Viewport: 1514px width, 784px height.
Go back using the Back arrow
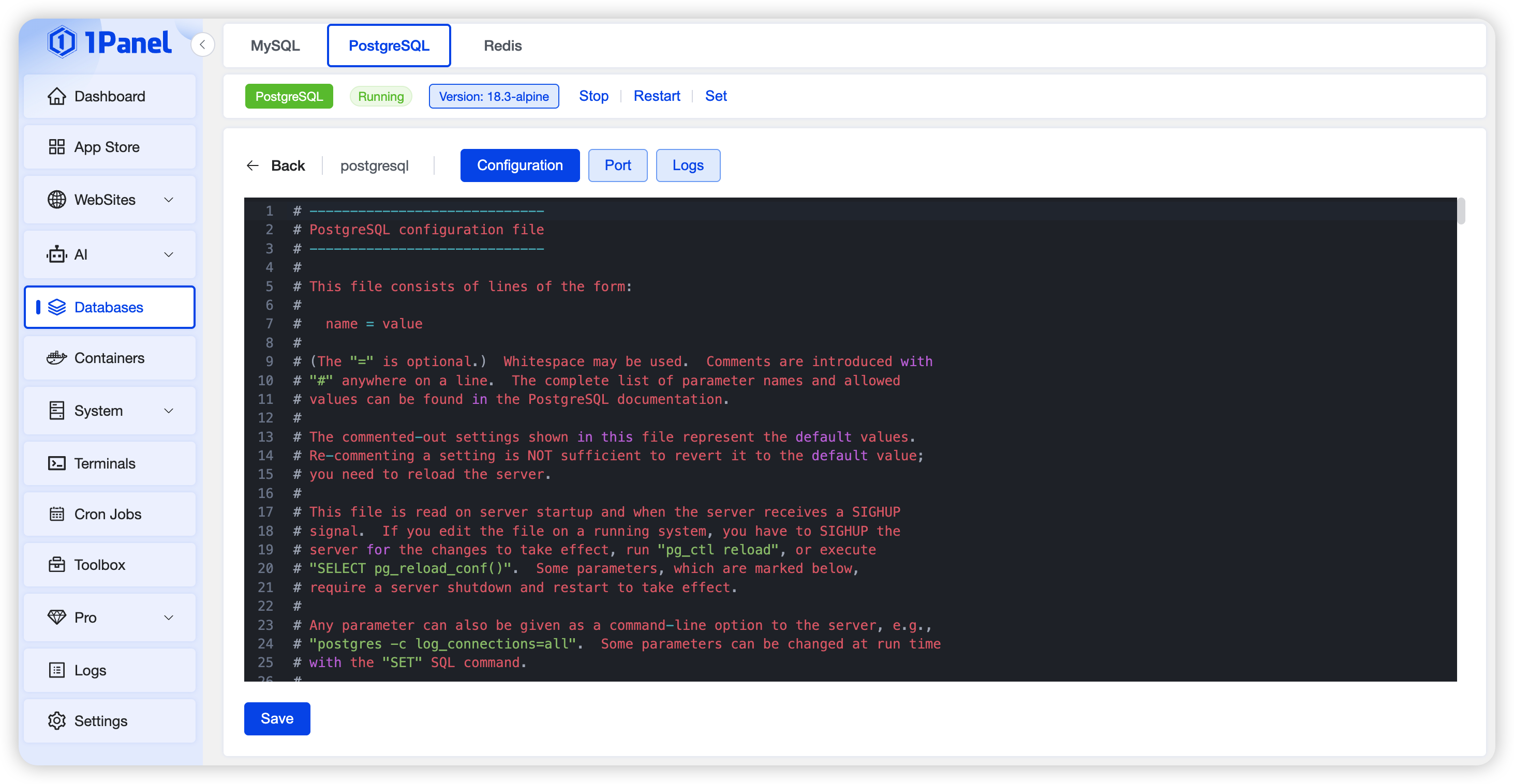(x=253, y=165)
